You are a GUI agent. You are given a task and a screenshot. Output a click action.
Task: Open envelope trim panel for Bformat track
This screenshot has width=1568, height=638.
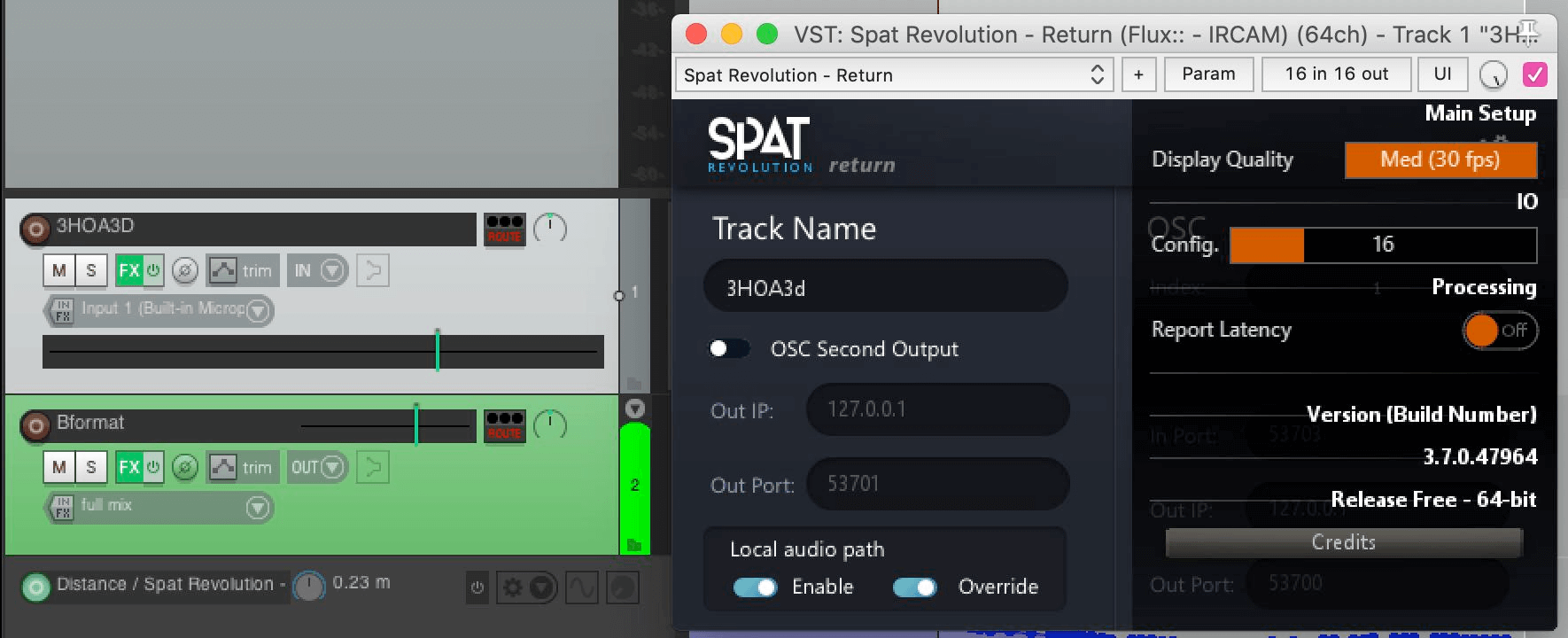243,467
